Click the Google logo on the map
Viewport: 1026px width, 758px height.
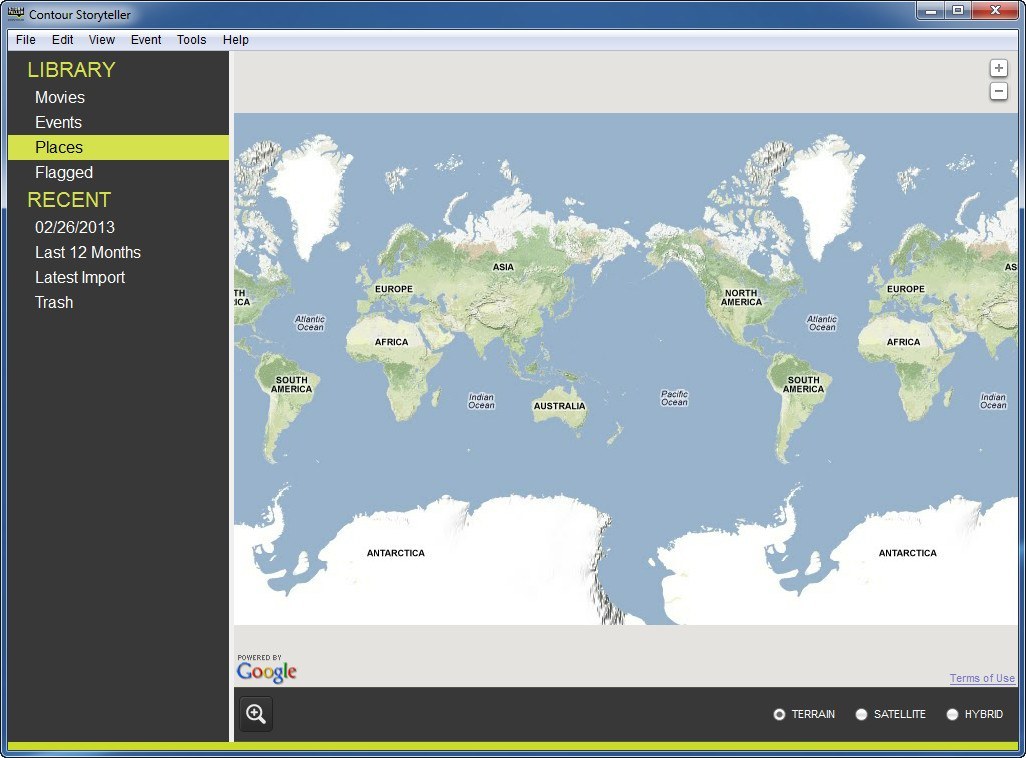pos(266,671)
